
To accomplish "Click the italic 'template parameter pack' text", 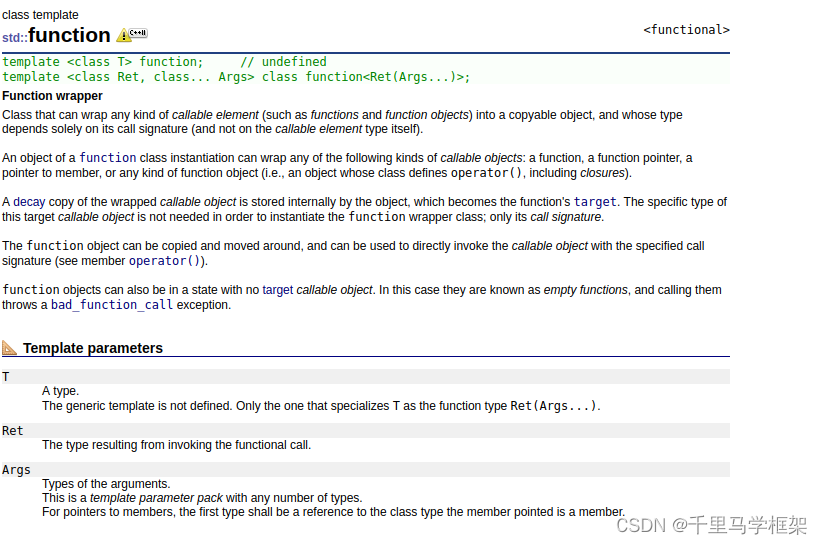I will 156,498.
